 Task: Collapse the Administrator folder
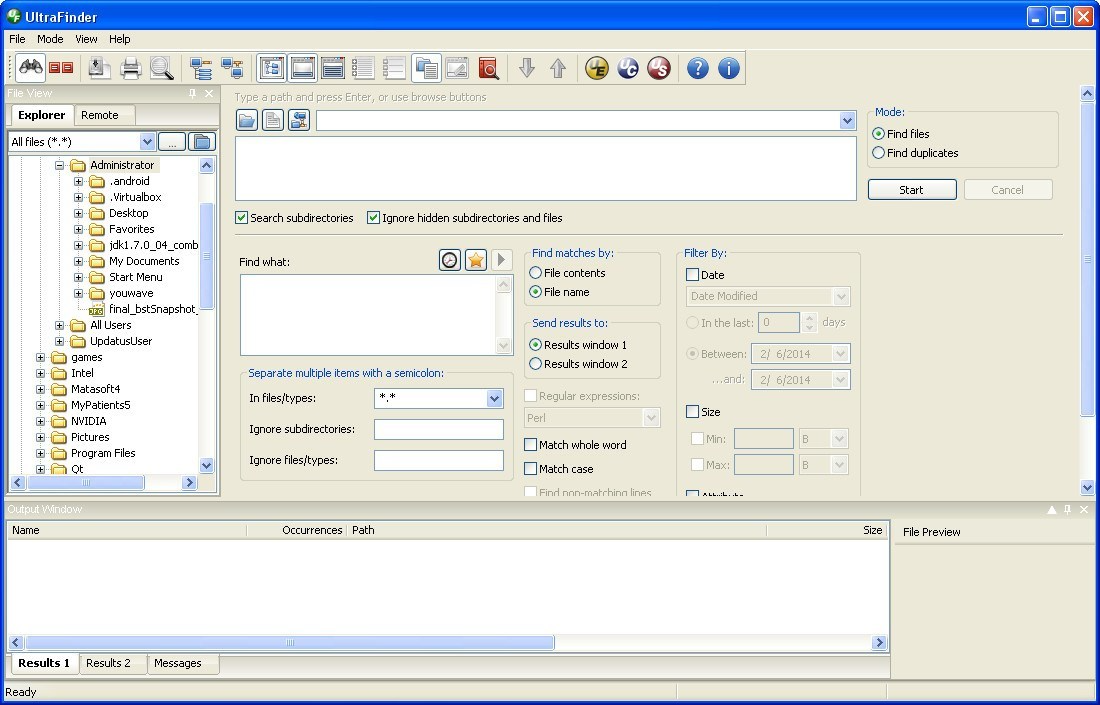coord(62,164)
